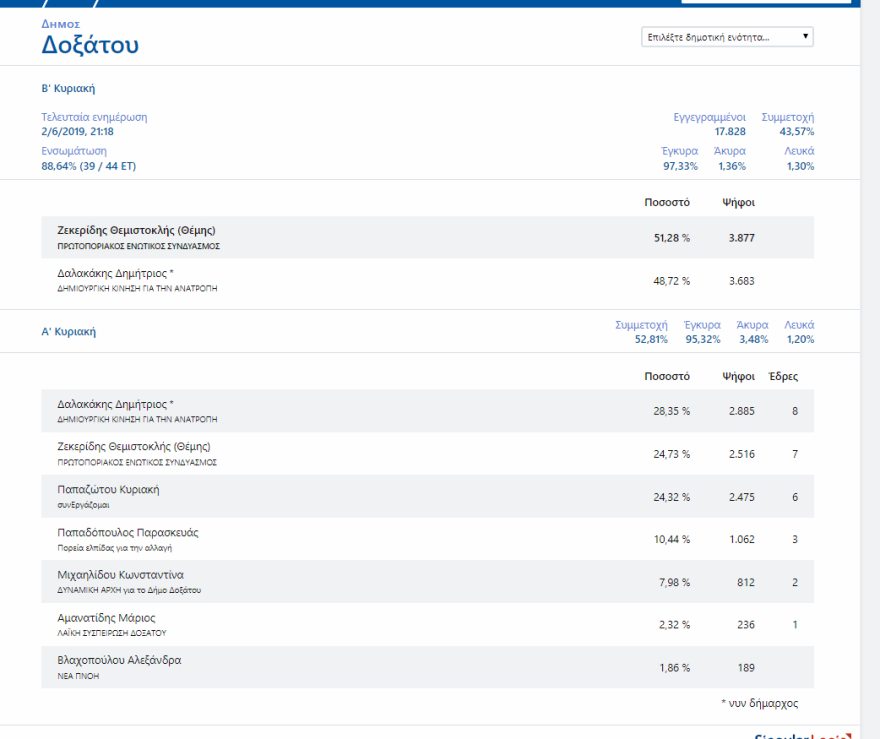The image size is (880, 739).
Task: Click the Δοξάτου municipality heading
Action: click(x=90, y=45)
